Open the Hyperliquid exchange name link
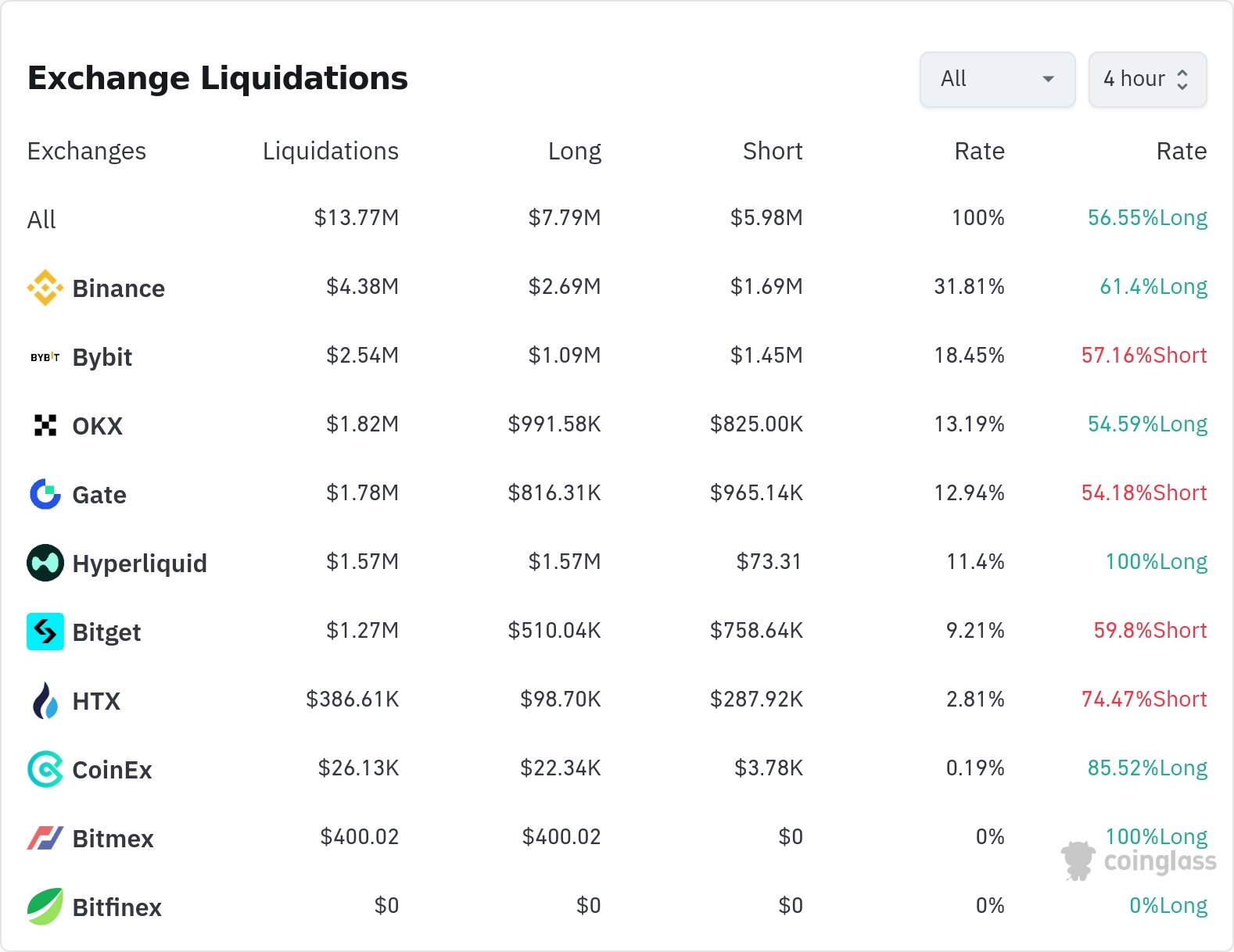Image resolution: width=1234 pixels, height=952 pixels. tap(140, 564)
